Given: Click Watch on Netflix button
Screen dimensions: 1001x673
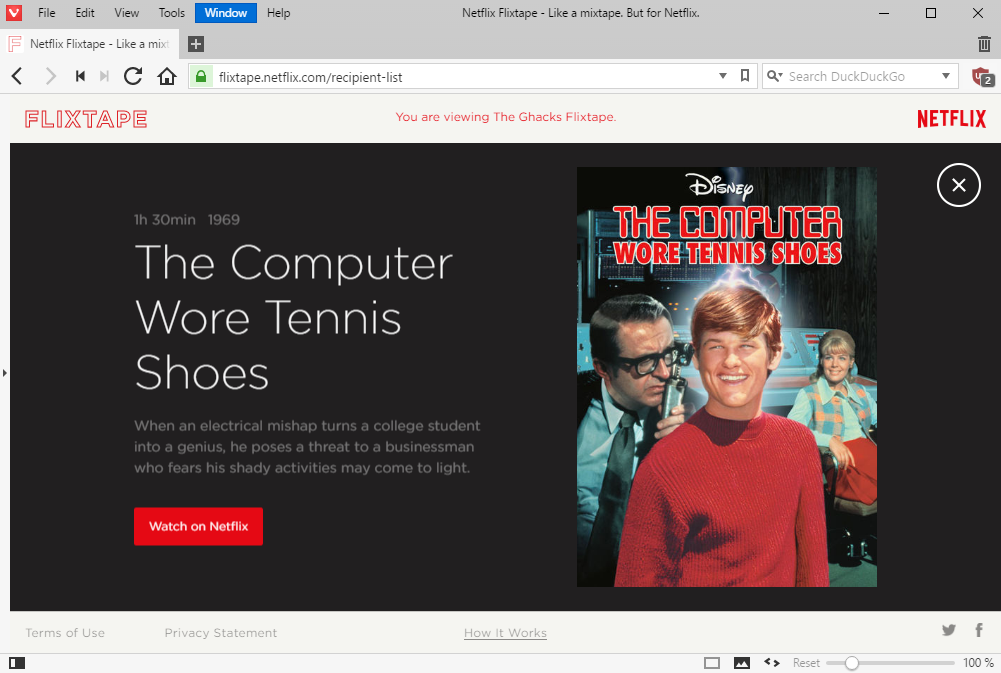Looking at the screenshot, I should tap(199, 526).
